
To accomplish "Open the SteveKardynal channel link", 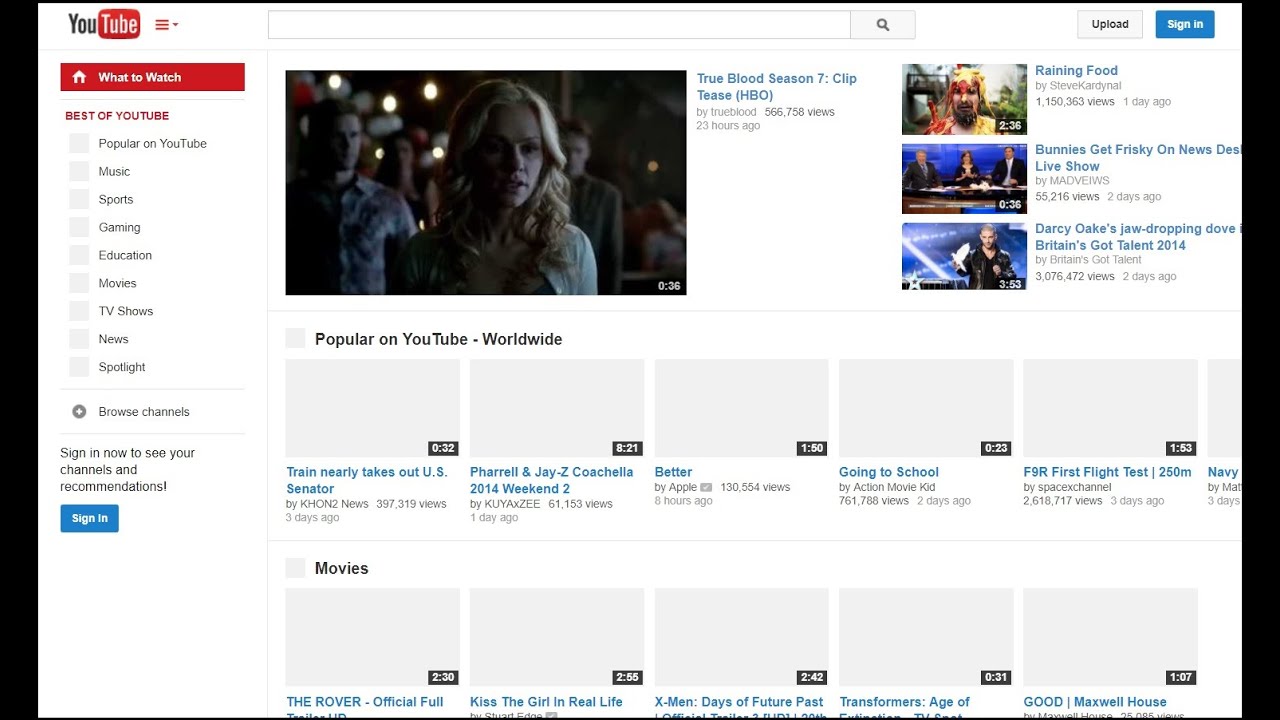I will (x=1085, y=86).
